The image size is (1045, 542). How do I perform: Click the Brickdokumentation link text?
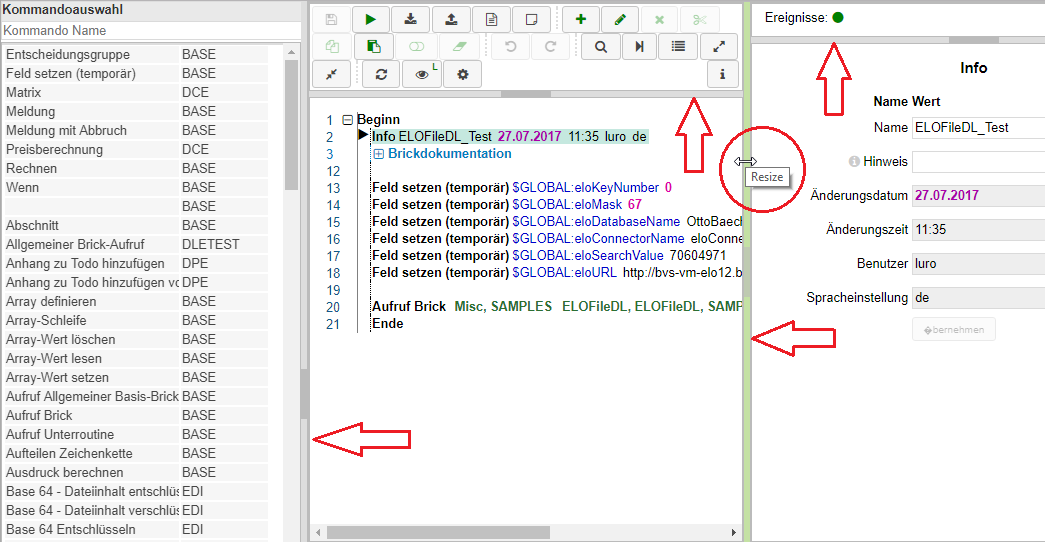(x=449, y=154)
